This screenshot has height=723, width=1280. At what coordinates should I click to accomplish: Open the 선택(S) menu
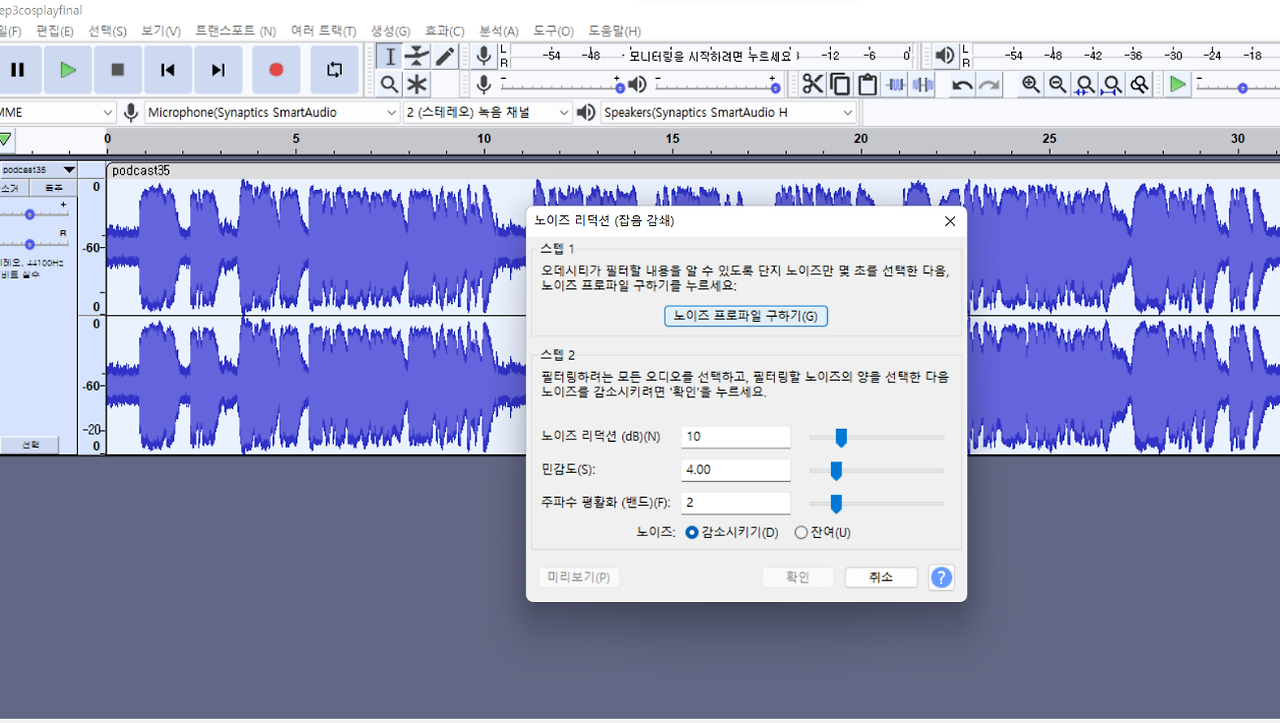point(108,31)
